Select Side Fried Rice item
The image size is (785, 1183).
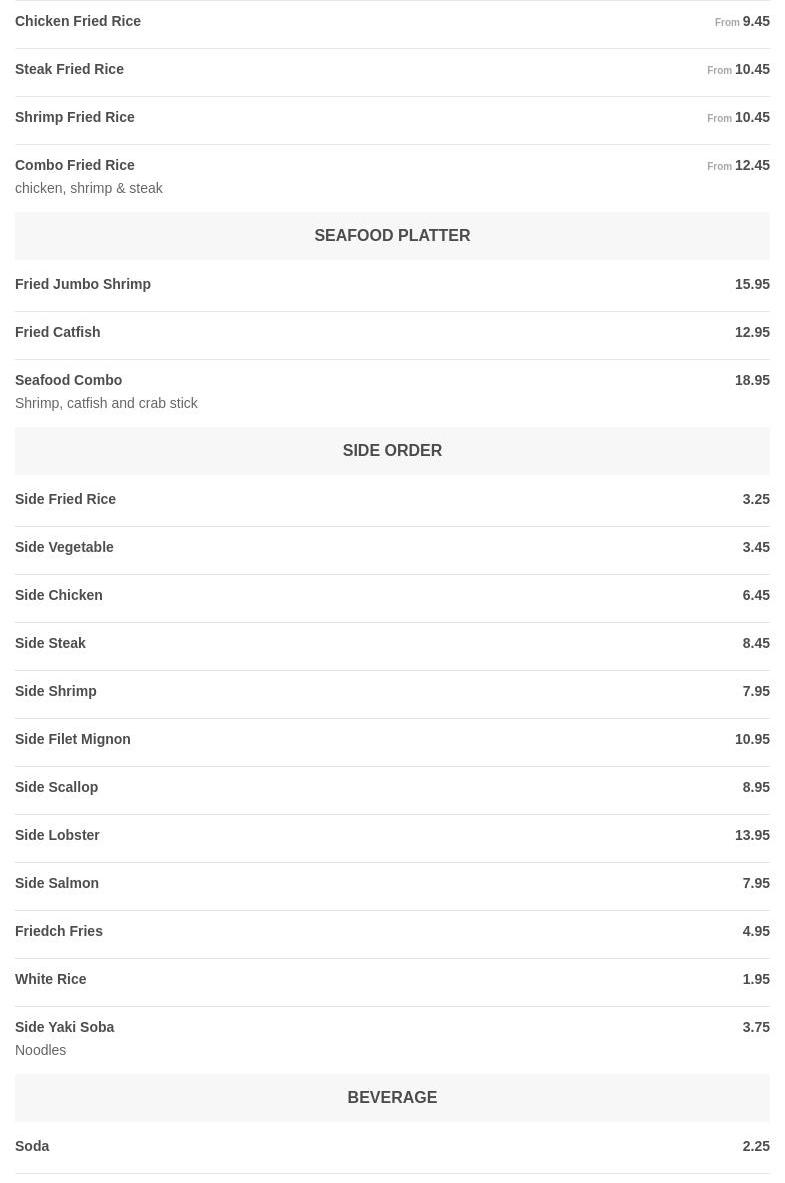[x=66, y=499]
